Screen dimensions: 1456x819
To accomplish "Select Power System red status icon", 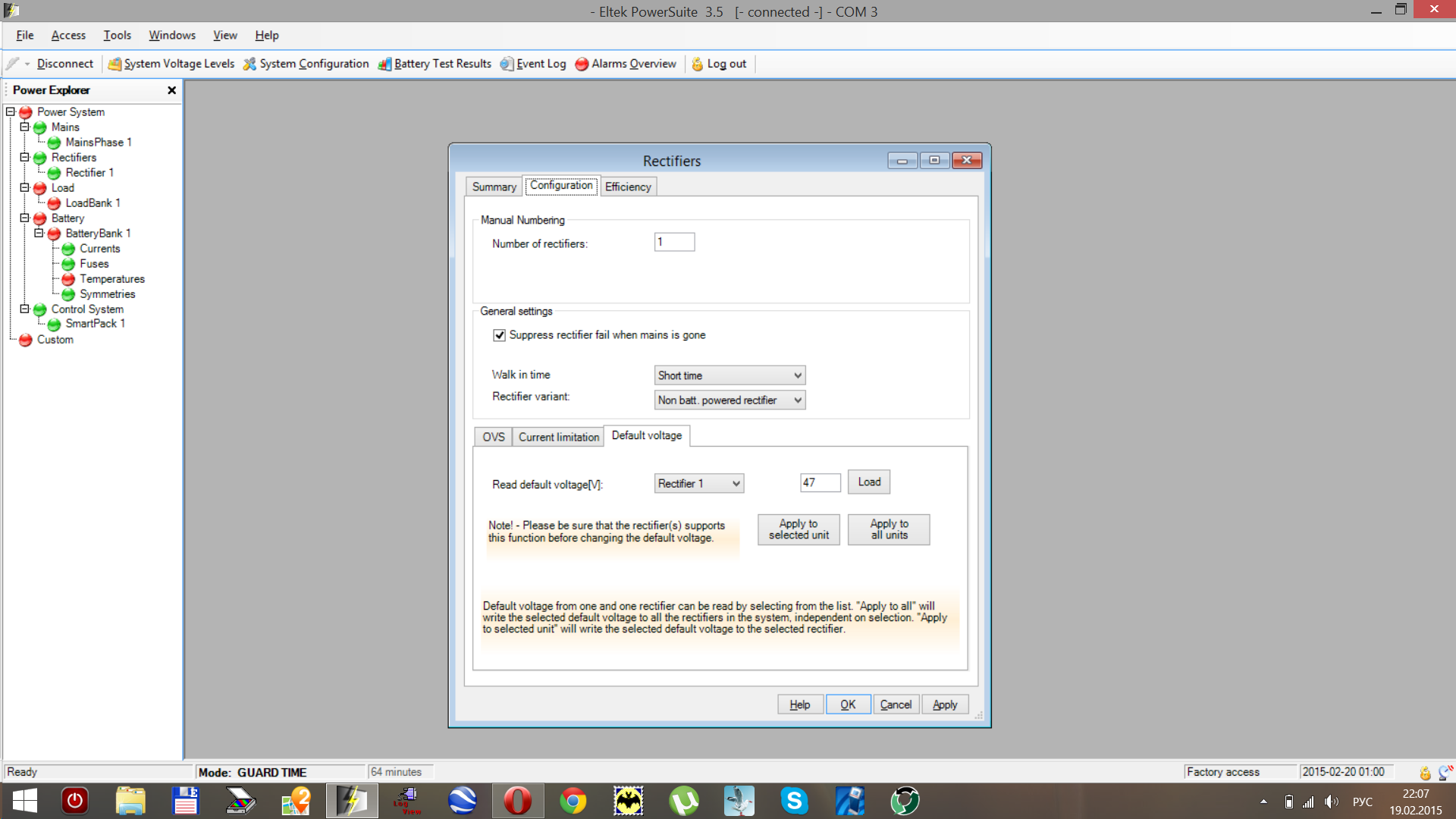I will [x=25, y=112].
